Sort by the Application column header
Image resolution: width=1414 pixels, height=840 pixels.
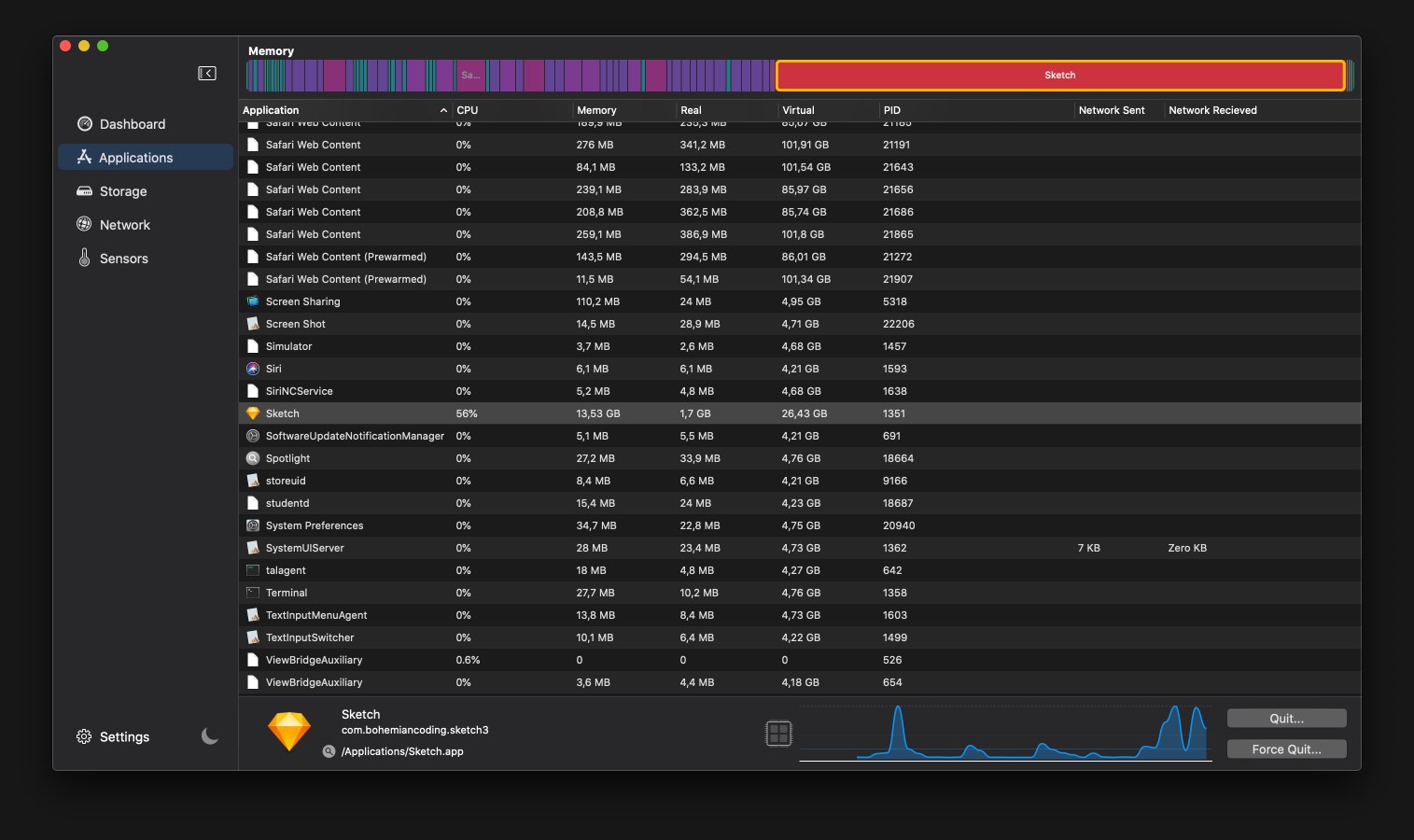(x=345, y=110)
